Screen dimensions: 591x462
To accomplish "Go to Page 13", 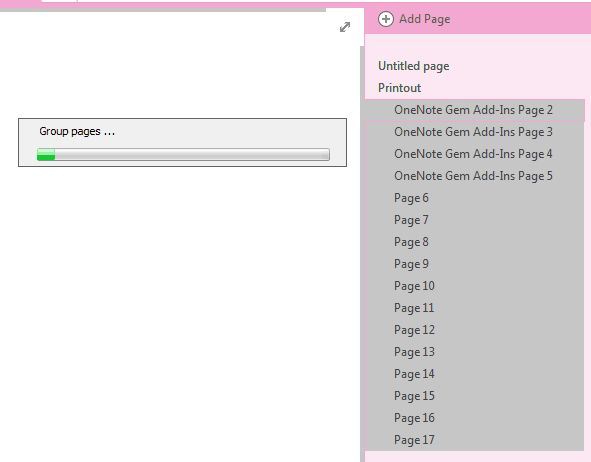I will (475, 352).
